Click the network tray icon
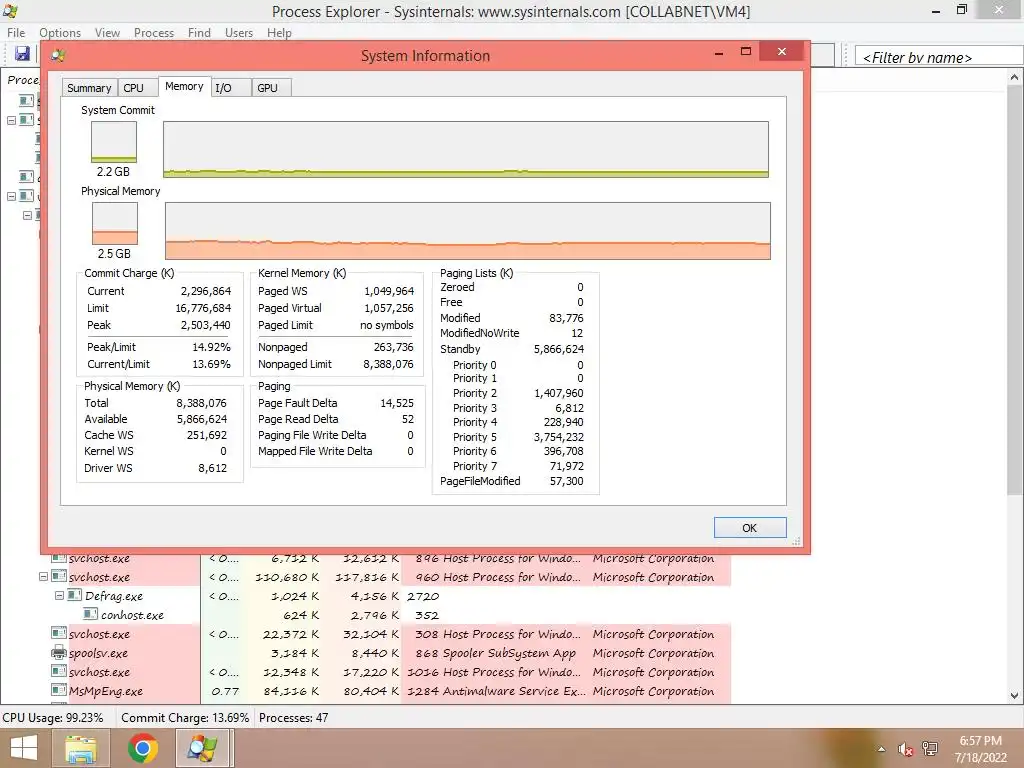The image size is (1024, 768). click(x=930, y=749)
